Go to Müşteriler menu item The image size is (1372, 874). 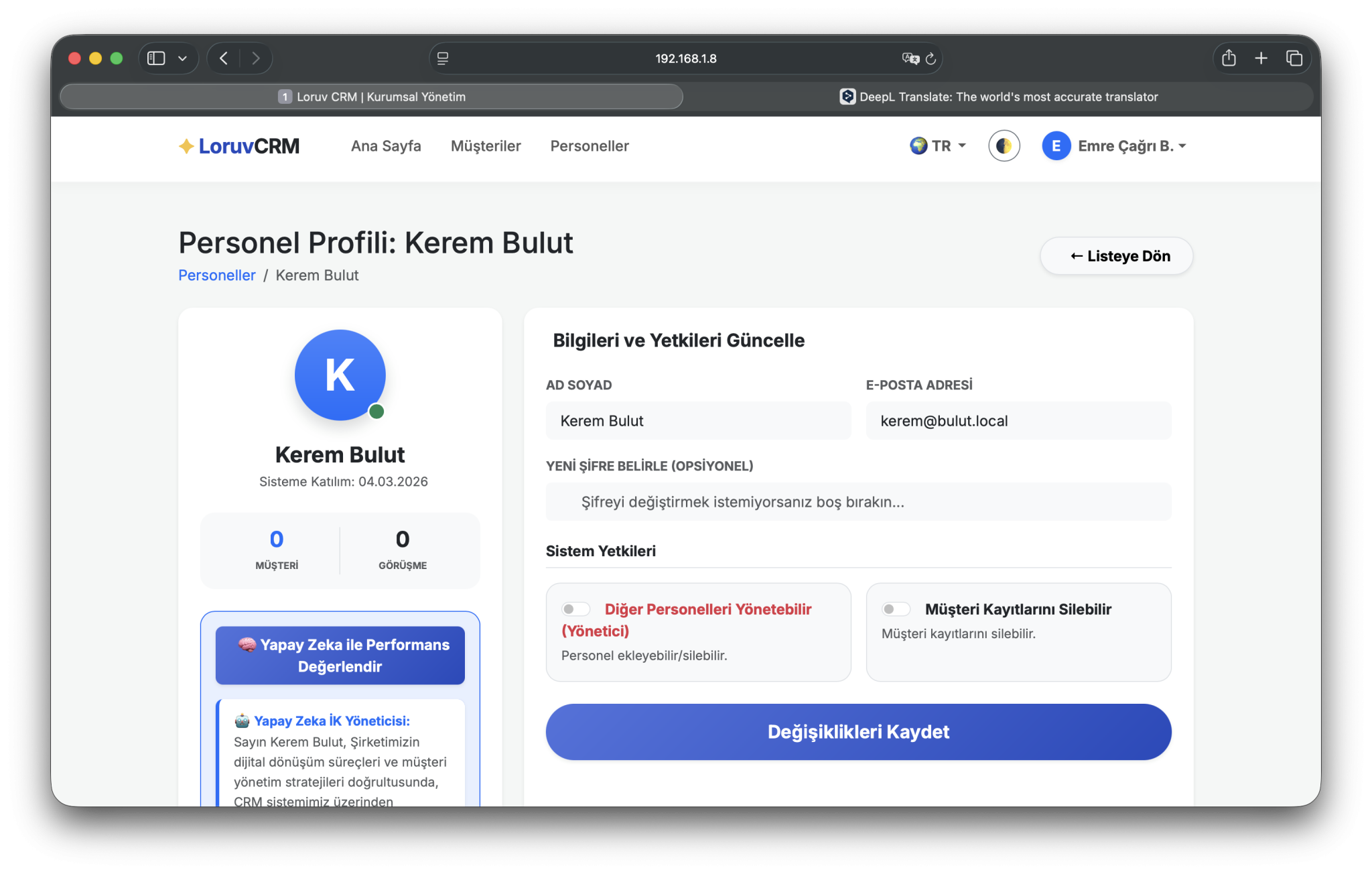[x=486, y=146]
